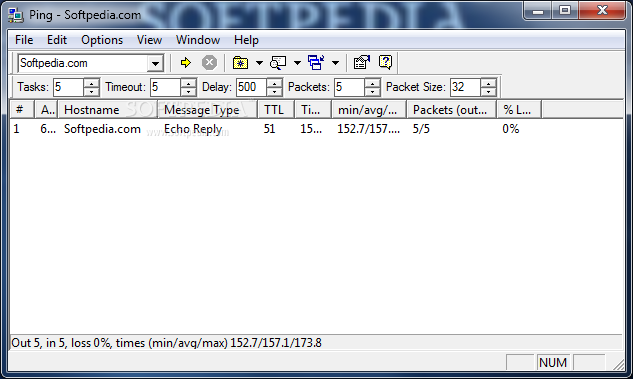This screenshot has width=633, height=379.
Task: Open the Window menu
Action: pos(198,40)
